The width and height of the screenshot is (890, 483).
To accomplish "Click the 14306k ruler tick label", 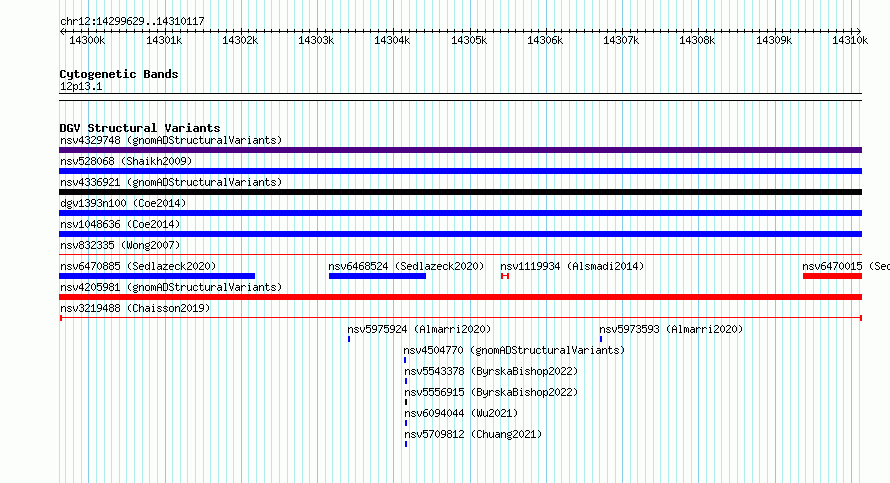I will [x=545, y=40].
